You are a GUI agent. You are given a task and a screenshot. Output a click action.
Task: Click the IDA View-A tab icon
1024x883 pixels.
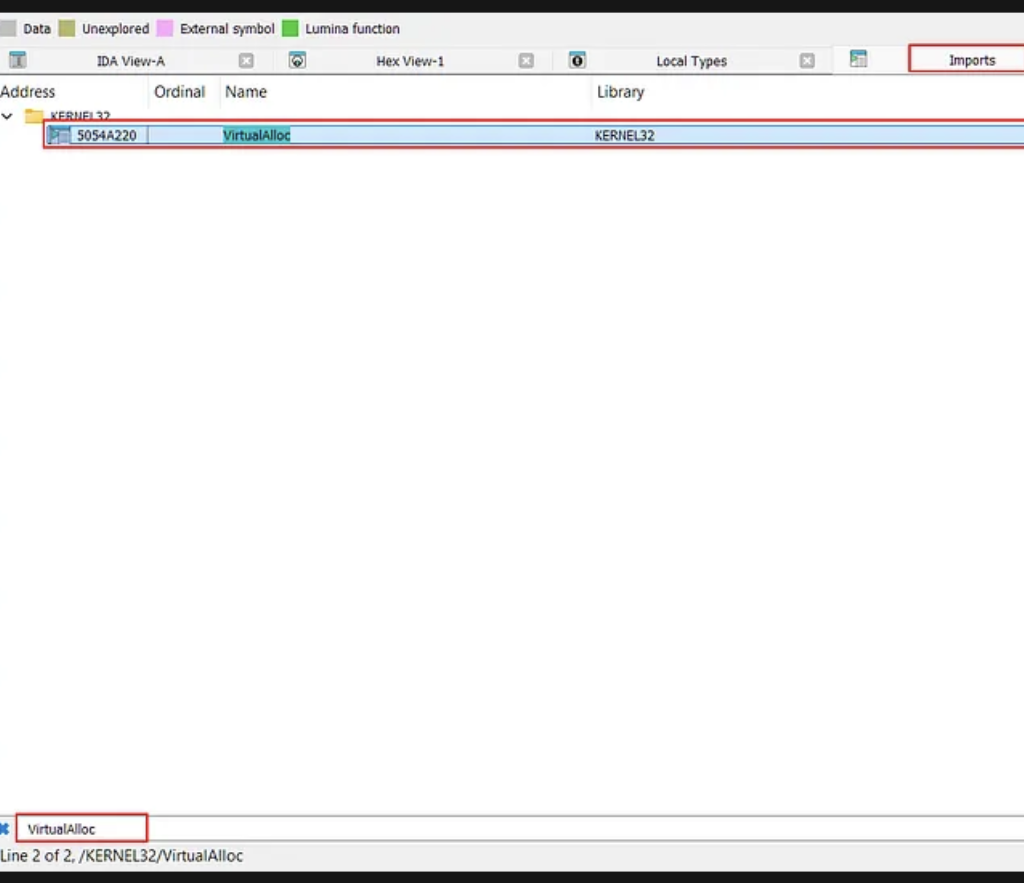tap(17, 60)
